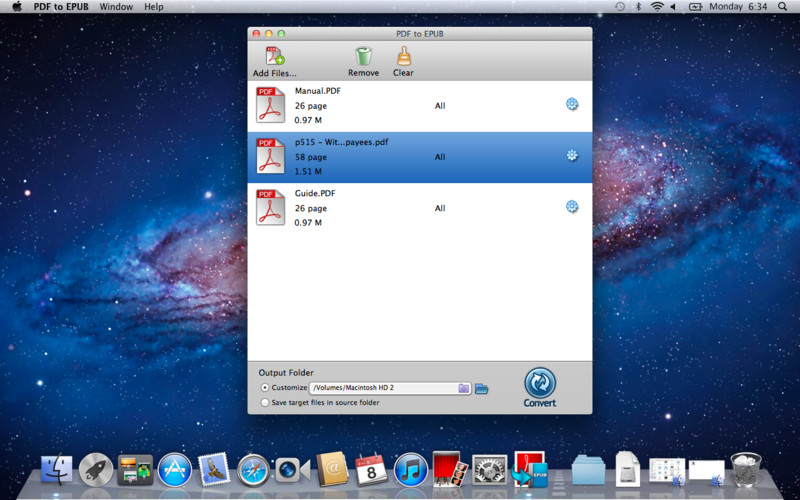This screenshot has height=500, width=800.
Task: Launch Safari from the dock
Action: [x=254, y=469]
